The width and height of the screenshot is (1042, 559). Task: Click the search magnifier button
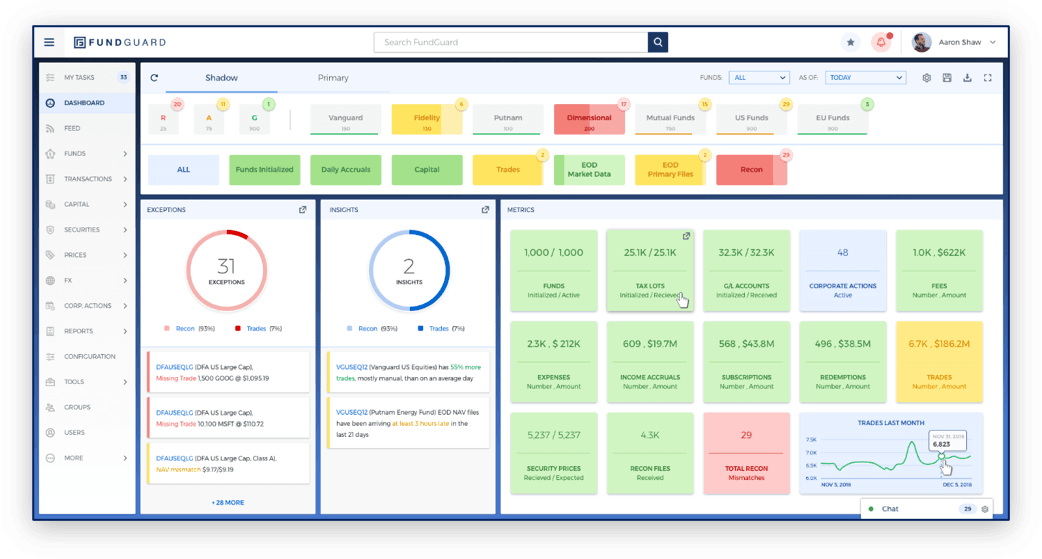click(x=657, y=42)
